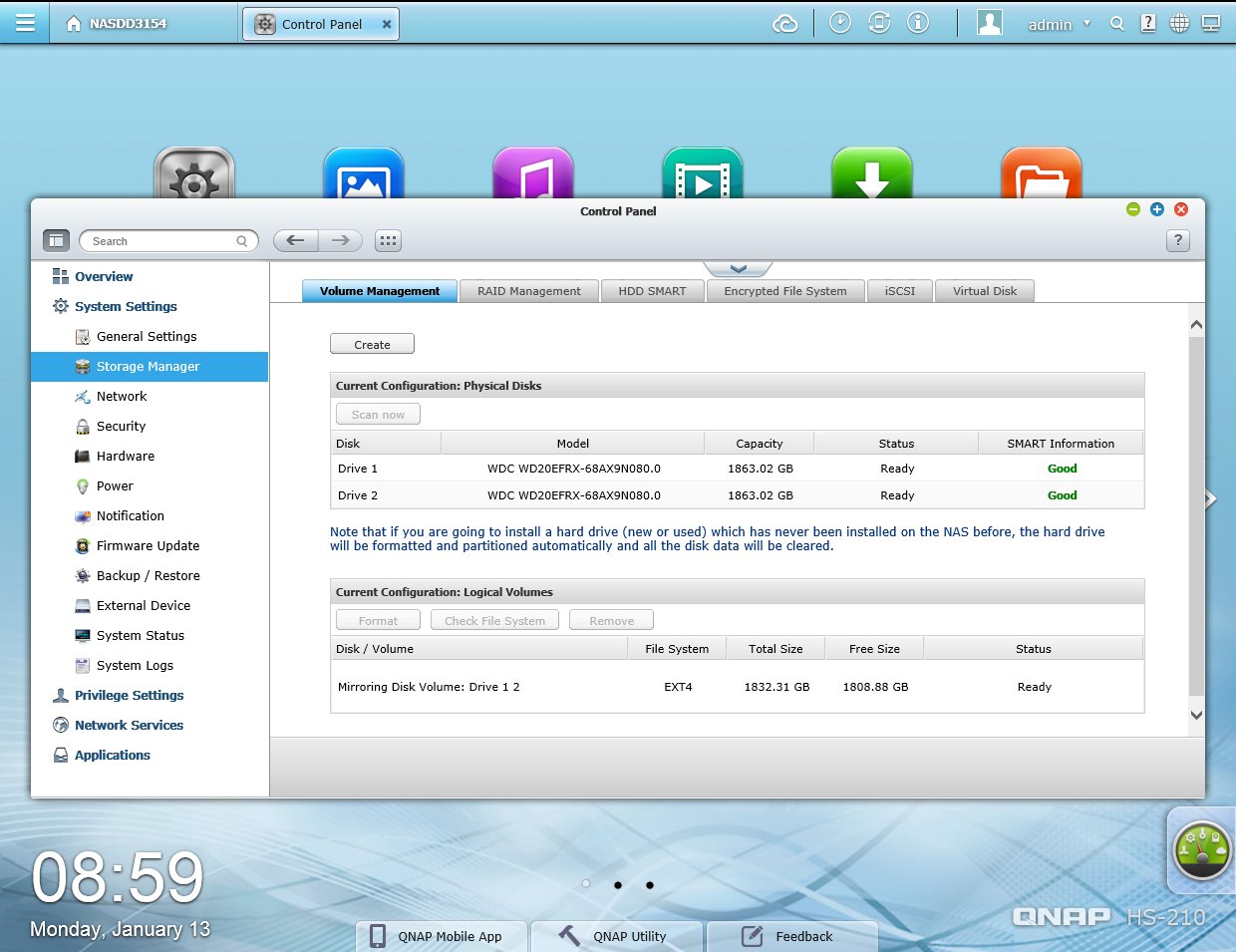
Task: Switch to Encrypted File System tab
Action: coord(785,291)
